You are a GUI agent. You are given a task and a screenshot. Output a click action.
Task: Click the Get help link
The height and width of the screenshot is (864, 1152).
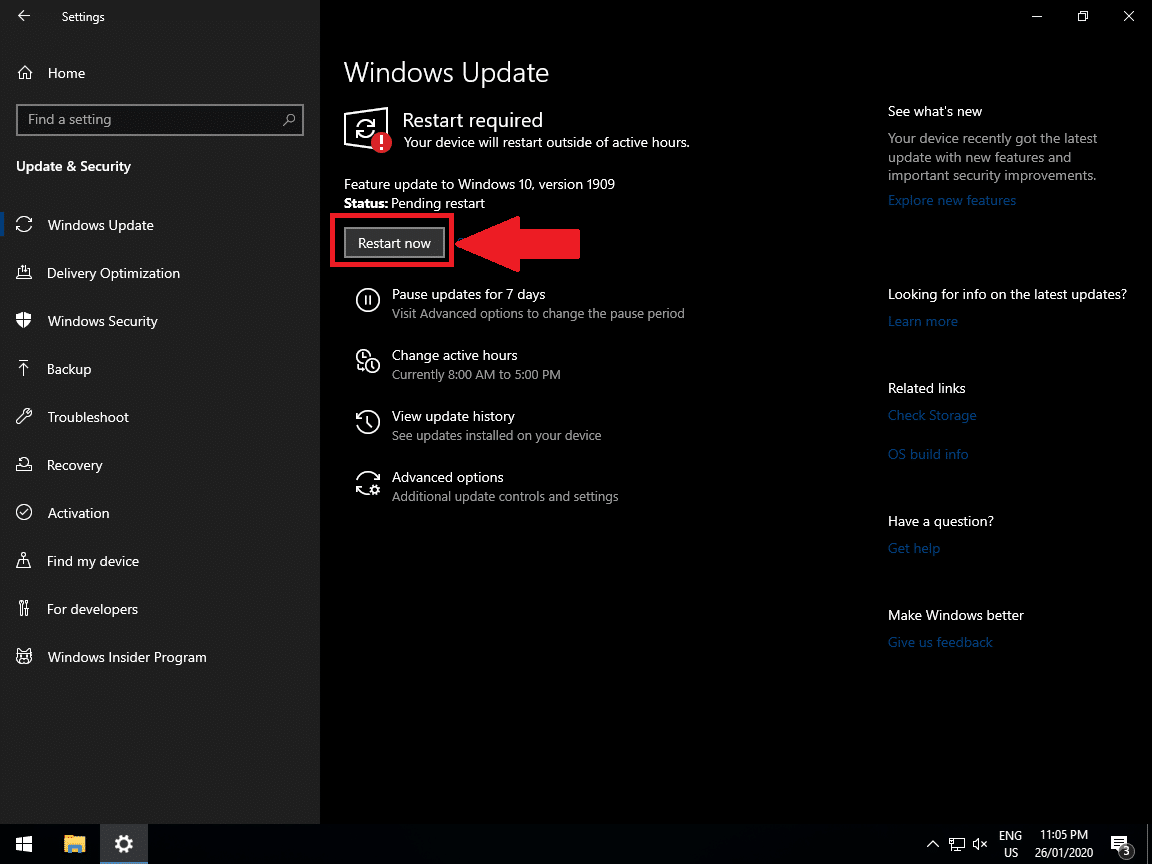coord(913,548)
